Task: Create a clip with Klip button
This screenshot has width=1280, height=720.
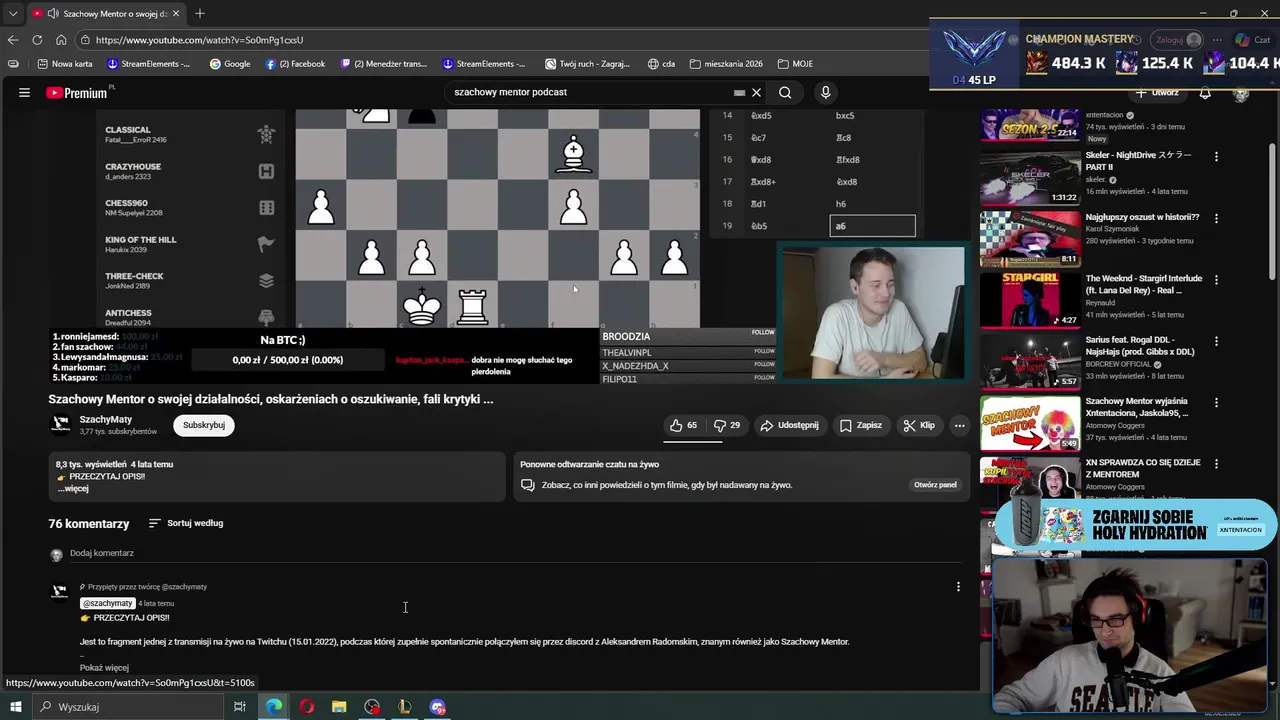Action: [x=919, y=425]
